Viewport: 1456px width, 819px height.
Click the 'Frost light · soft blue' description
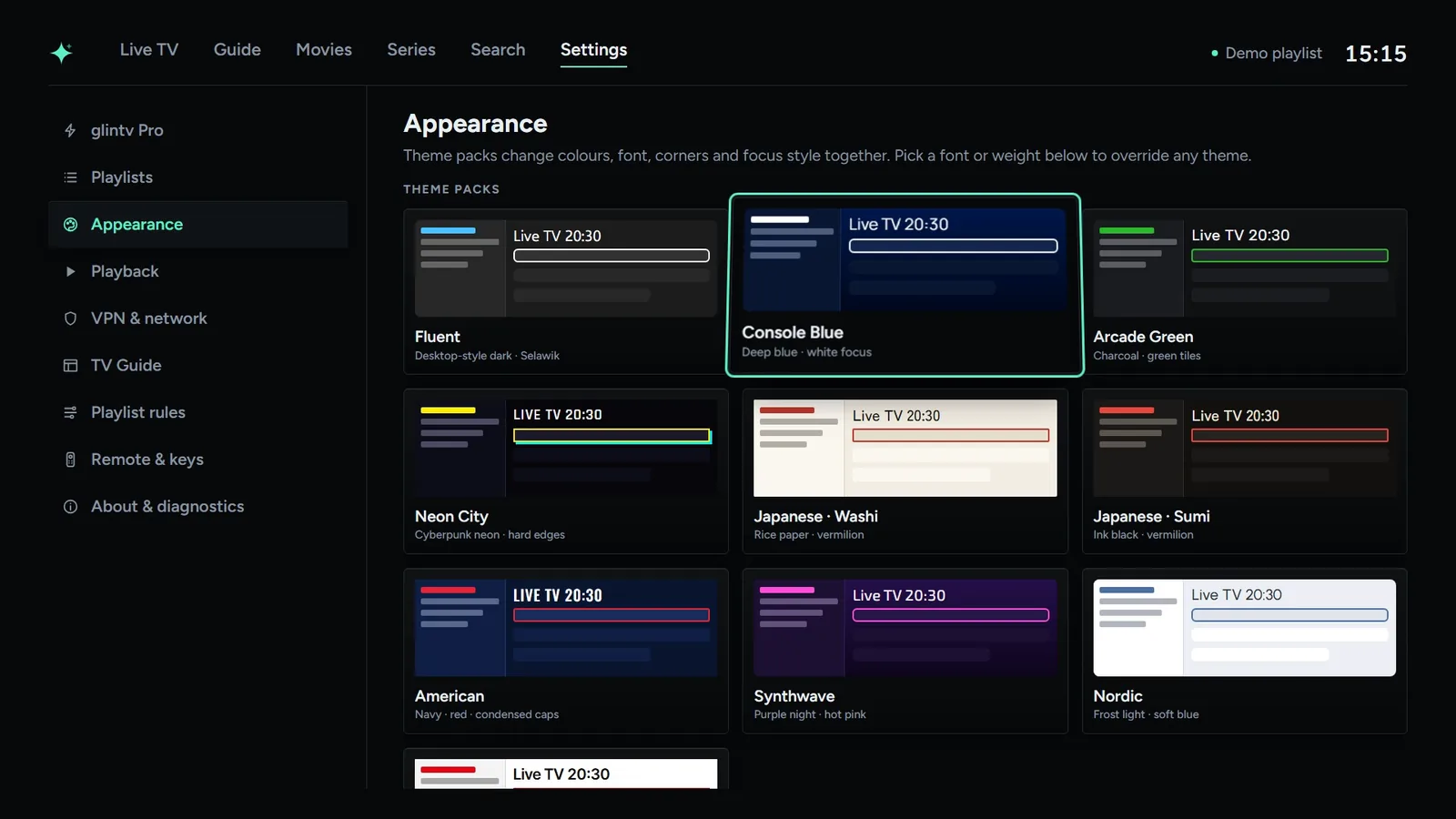[x=1146, y=714]
